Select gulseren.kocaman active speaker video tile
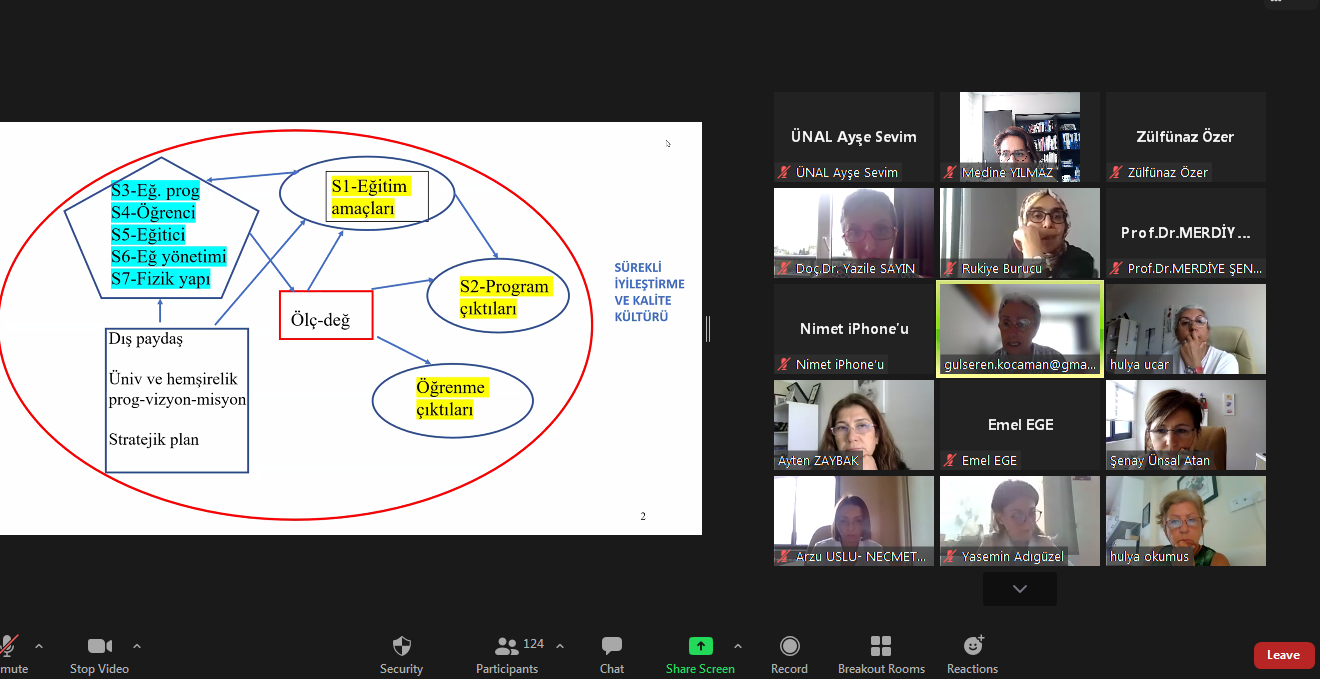Viewport: 1320px width, 679px height. click(1020, 330)
